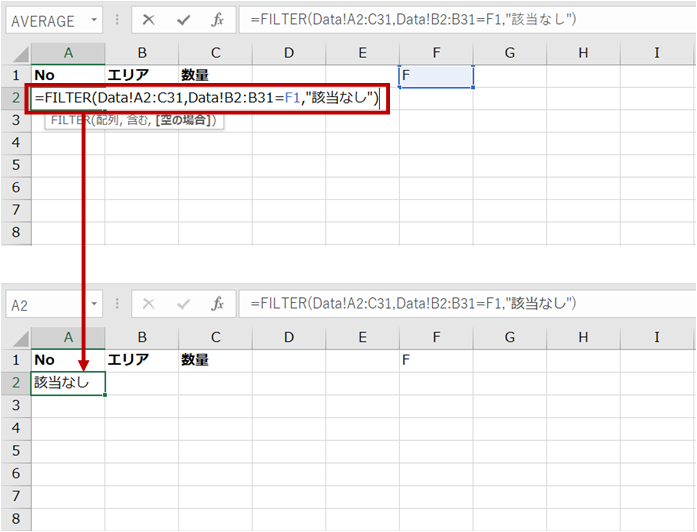Viewport: 697px width, 532px height.
Task: Select the highlighted F1 cell with blue border
Action: point(436,76)
